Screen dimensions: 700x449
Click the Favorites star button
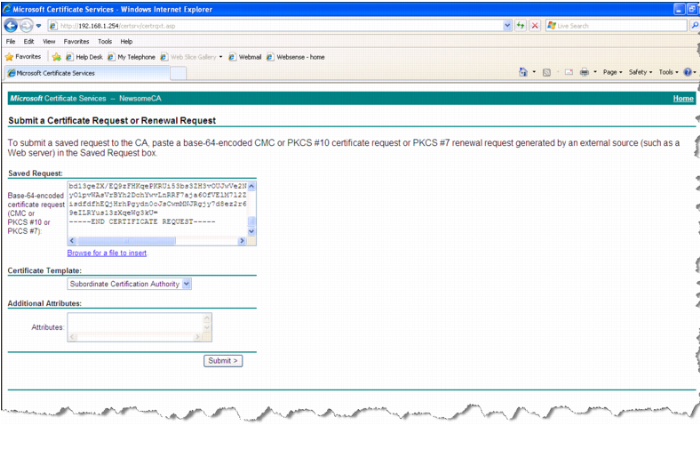pos(23,57)
